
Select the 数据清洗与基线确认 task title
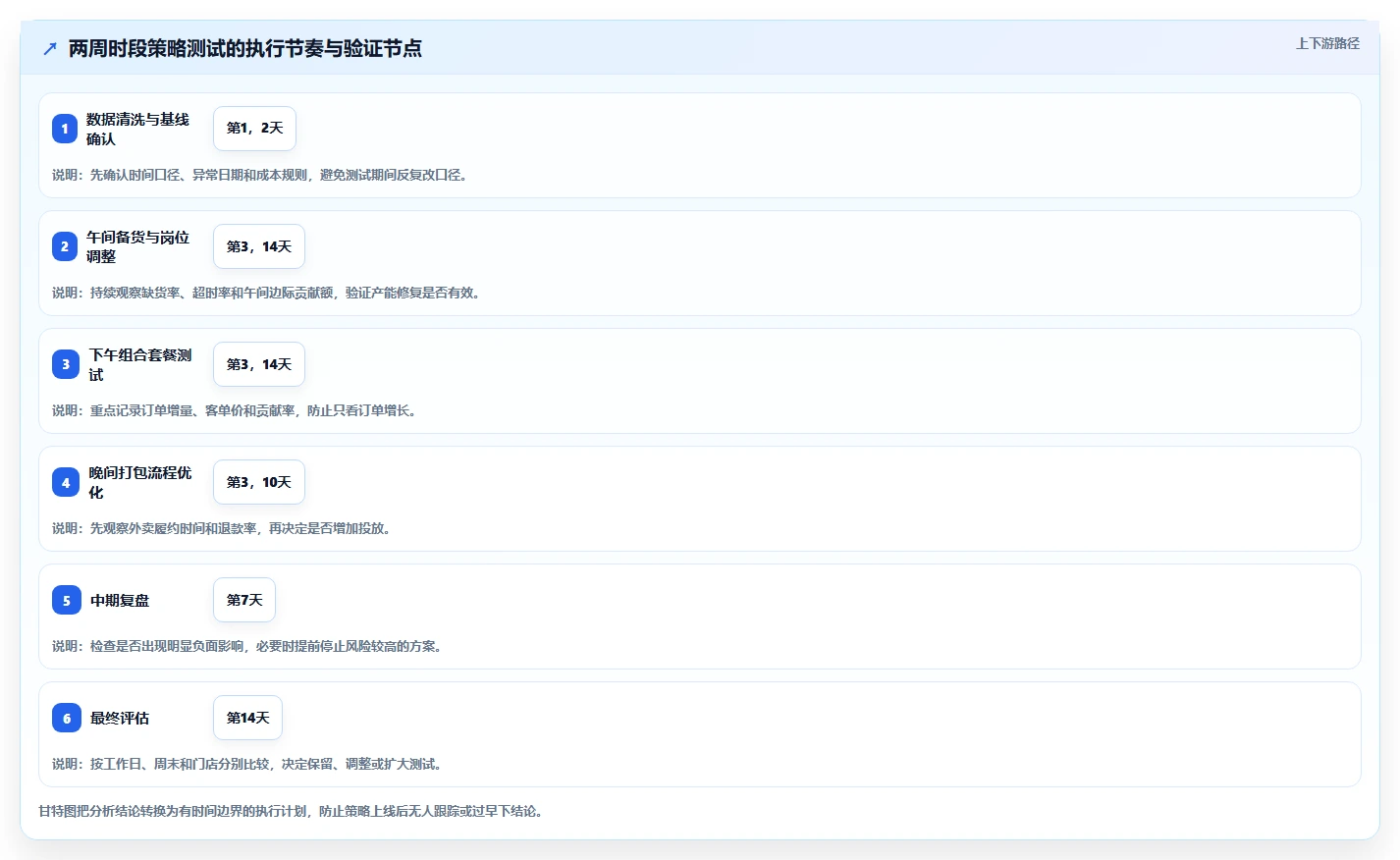[137, 129]
